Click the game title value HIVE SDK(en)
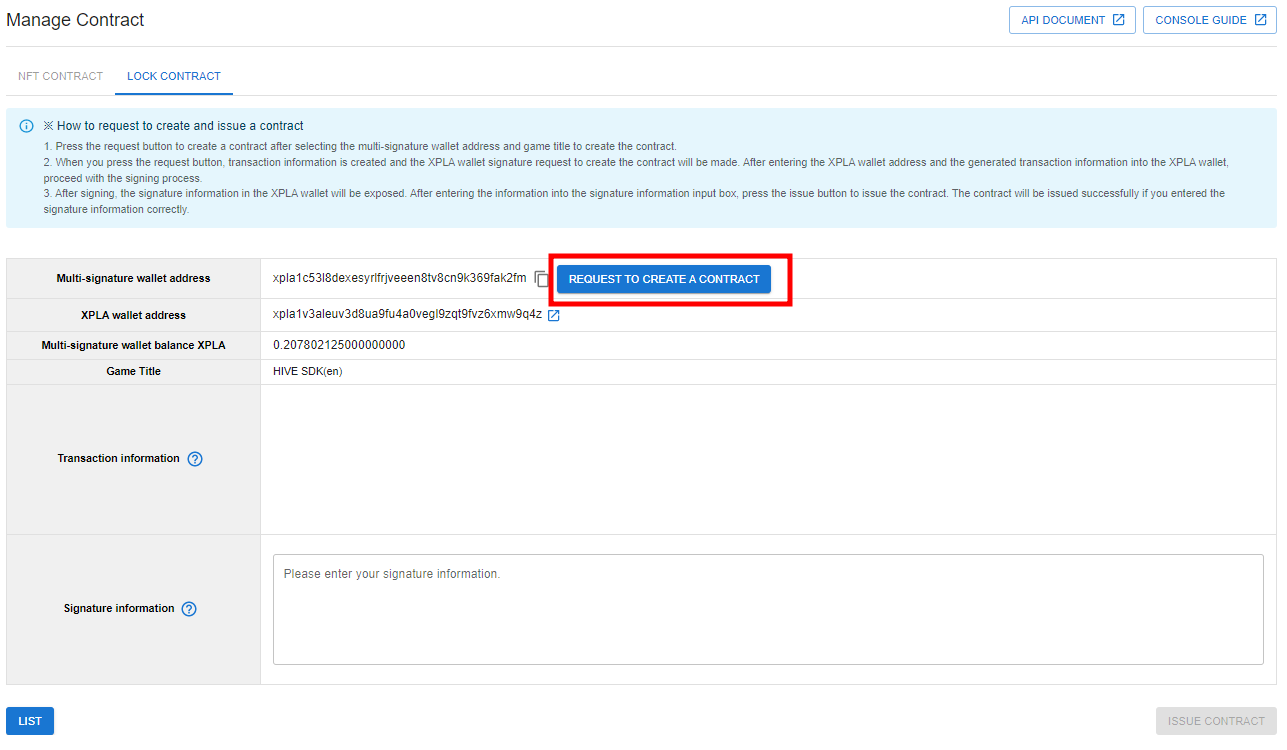 point(308,371)
